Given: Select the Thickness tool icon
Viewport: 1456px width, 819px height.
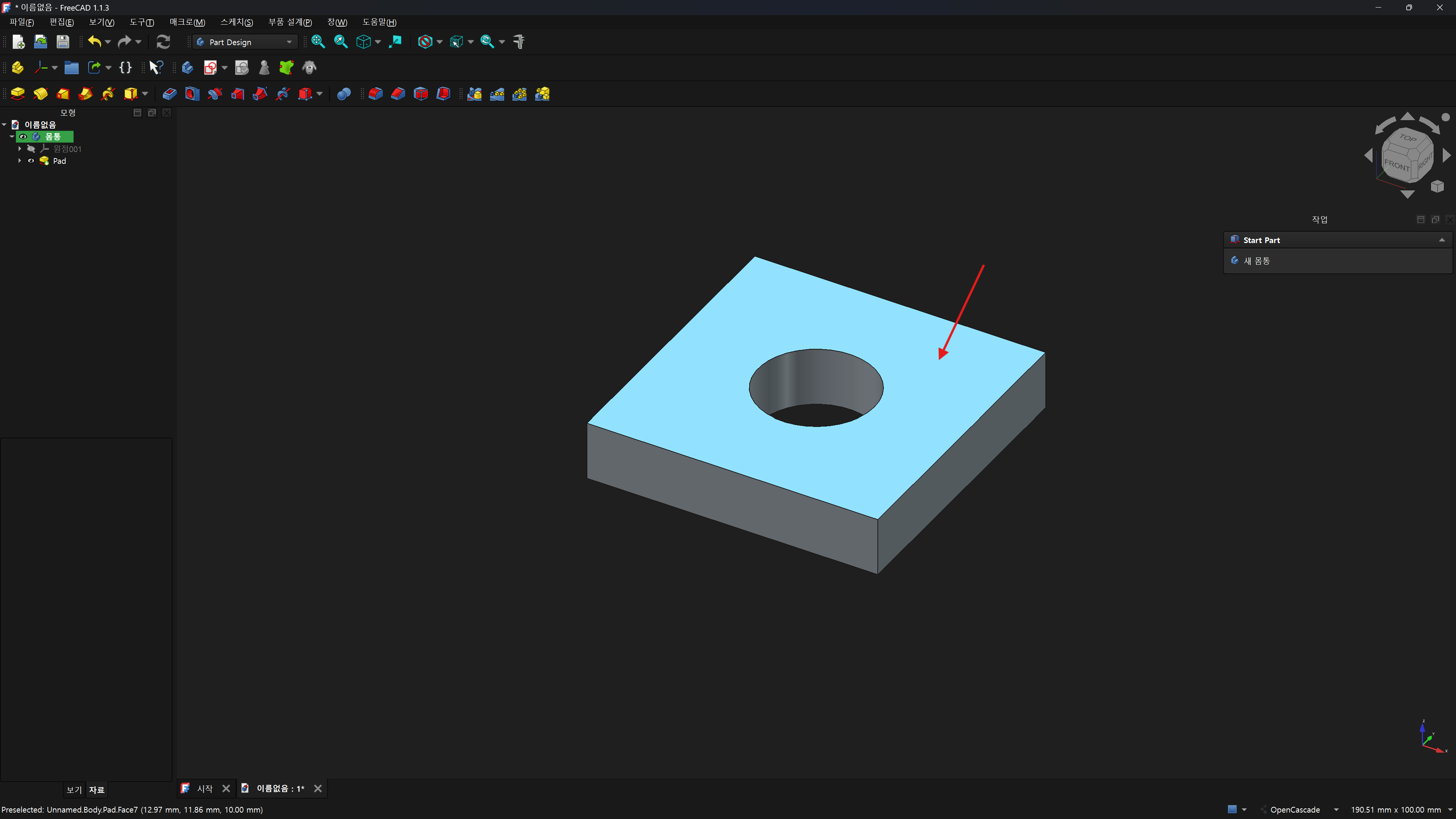Looking at the screenshot, I should click(x=443, y=94).
